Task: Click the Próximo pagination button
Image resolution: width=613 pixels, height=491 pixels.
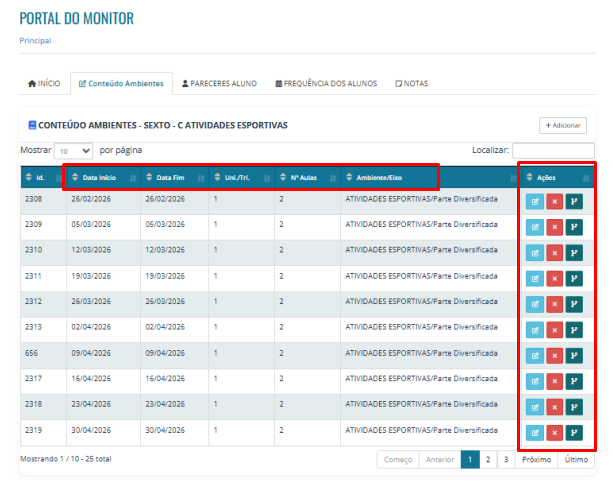Action: pyautogui.click(x=536, y=459)
